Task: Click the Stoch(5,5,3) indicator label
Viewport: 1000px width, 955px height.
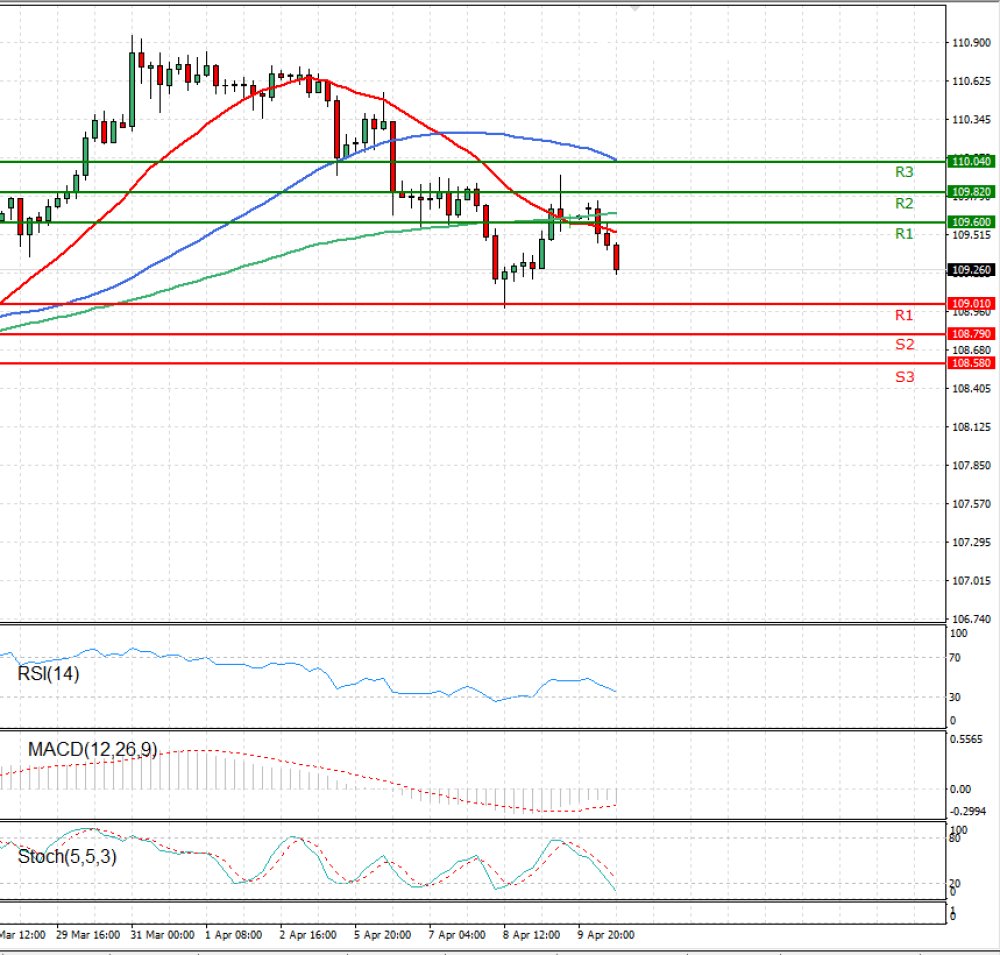Action: click(67, 857)
